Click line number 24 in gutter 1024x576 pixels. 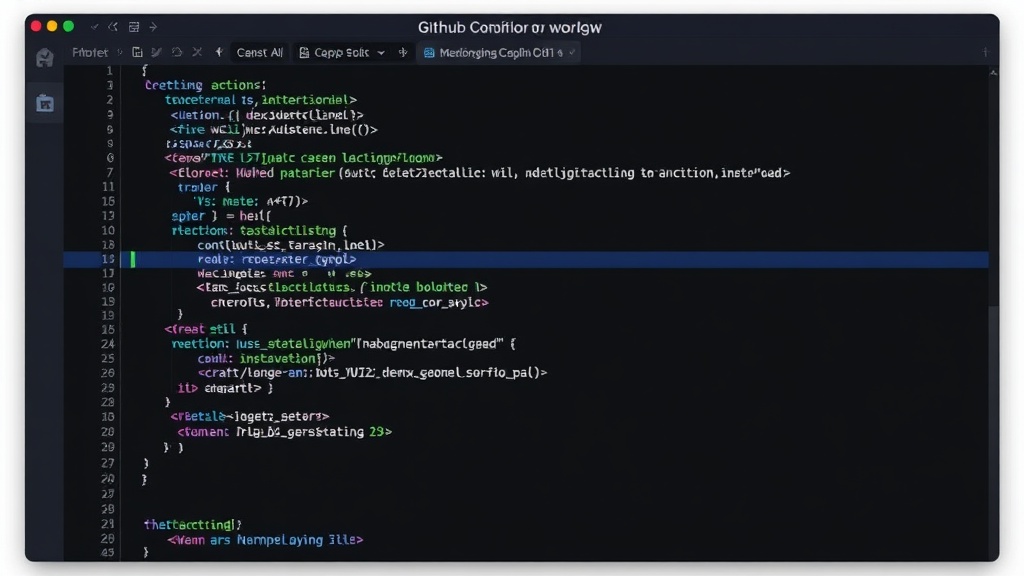pos(108,344)
